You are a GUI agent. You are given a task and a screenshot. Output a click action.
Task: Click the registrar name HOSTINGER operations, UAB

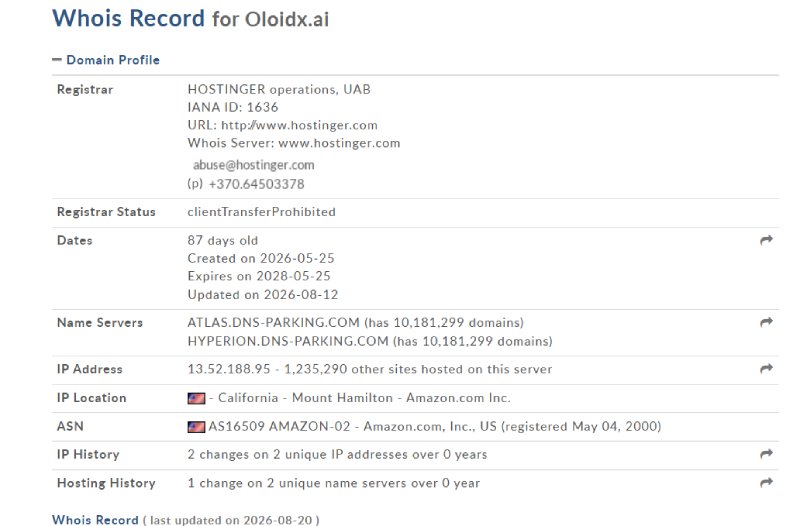(279, 89)
